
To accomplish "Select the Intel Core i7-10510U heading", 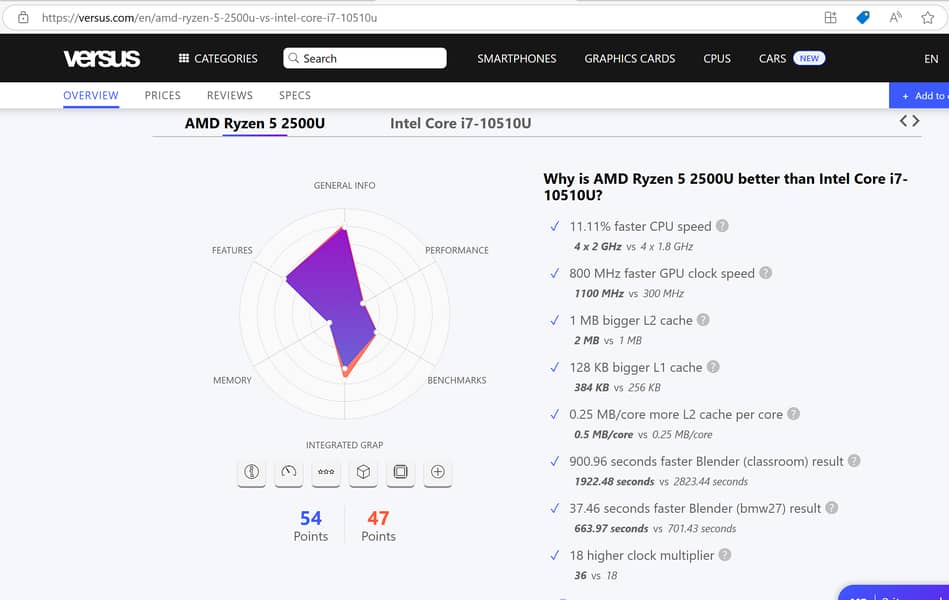I will (x=460, y=123).
